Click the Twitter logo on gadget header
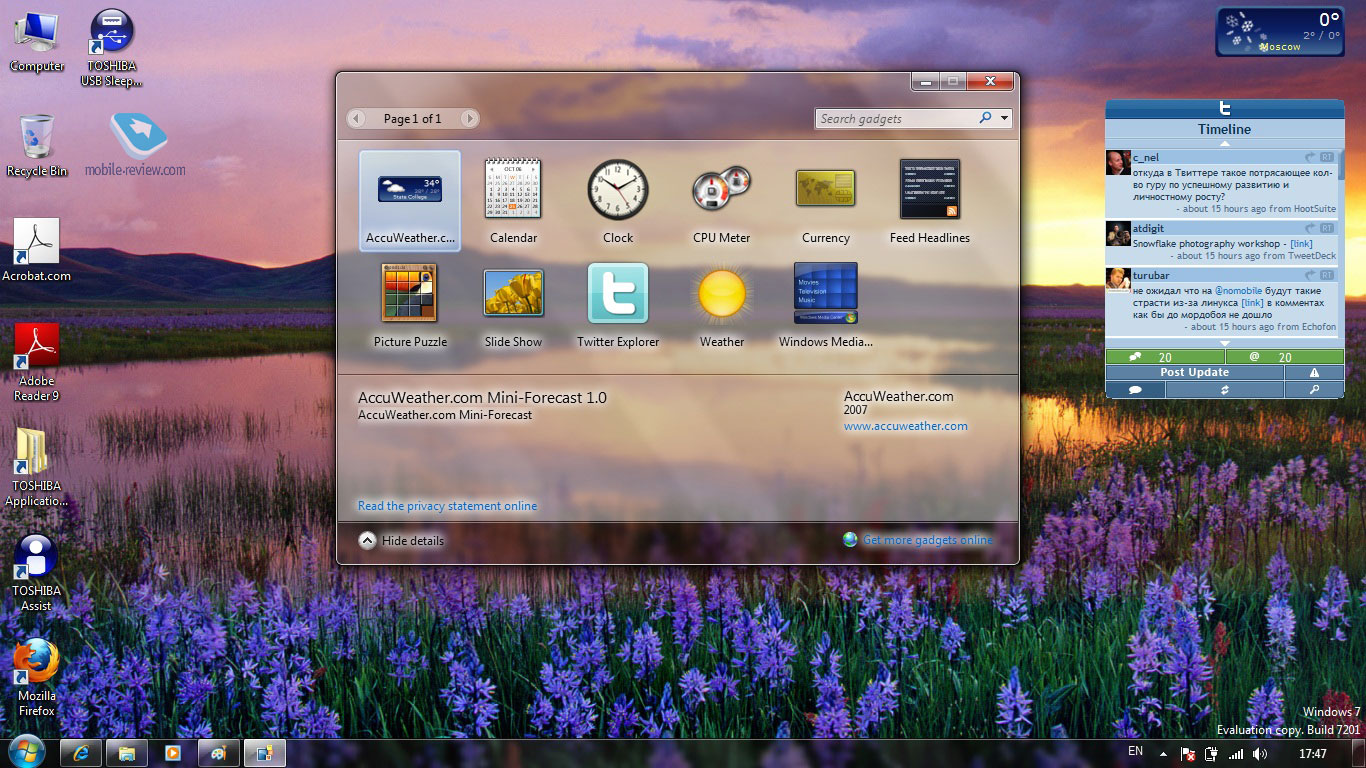Viewport: 1366px width, 768px height. pos(1224,109)
